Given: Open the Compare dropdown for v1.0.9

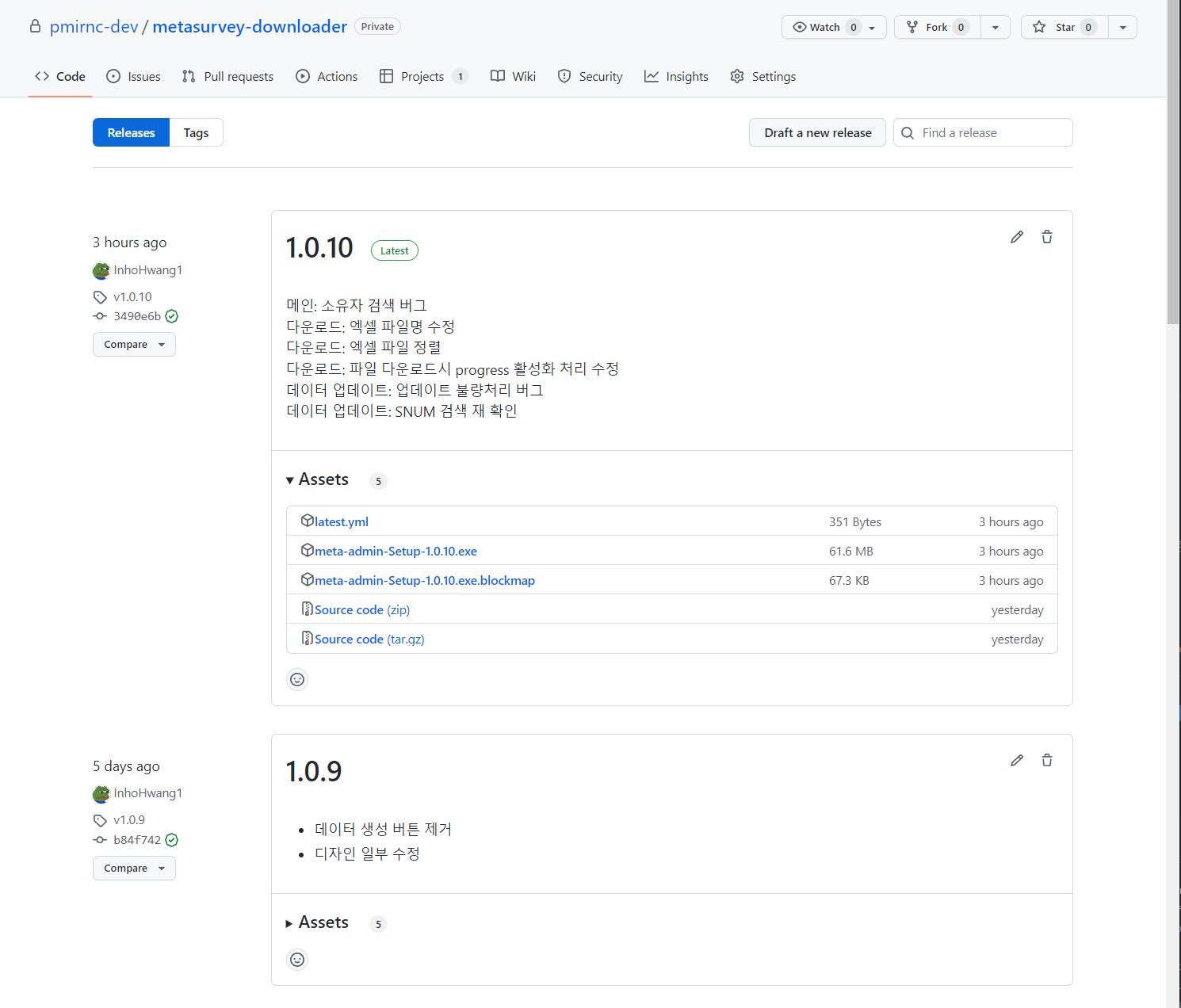Looking at the screenshot, I should (x=134, y=869).
